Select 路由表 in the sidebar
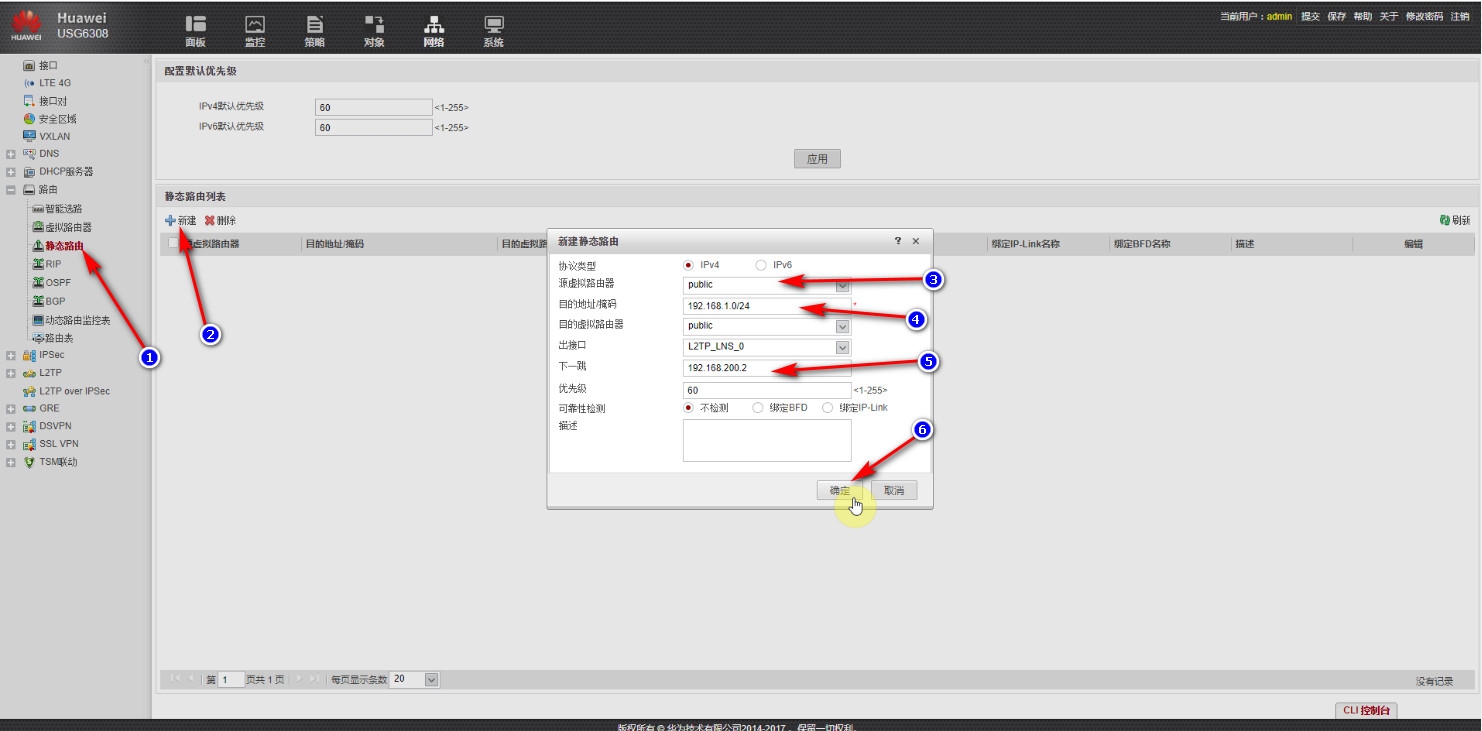The height and width of the screenshot is (731, 1482). tap(58, 338)
